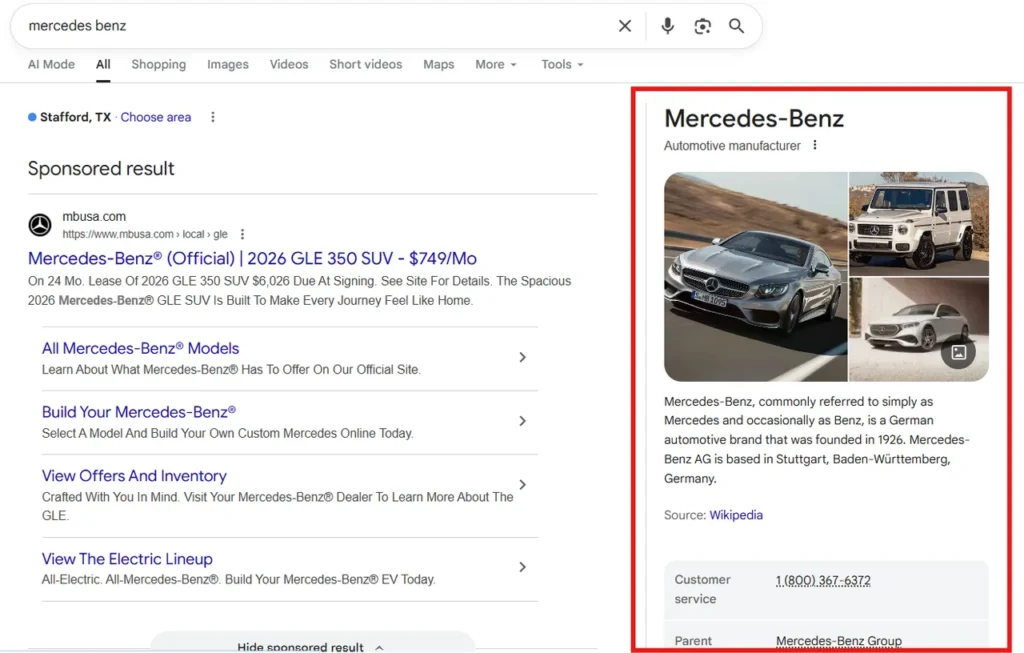Click the Stafford, TX location text
The width and height of the screenshot is (1024, 653).
(75, 117)
